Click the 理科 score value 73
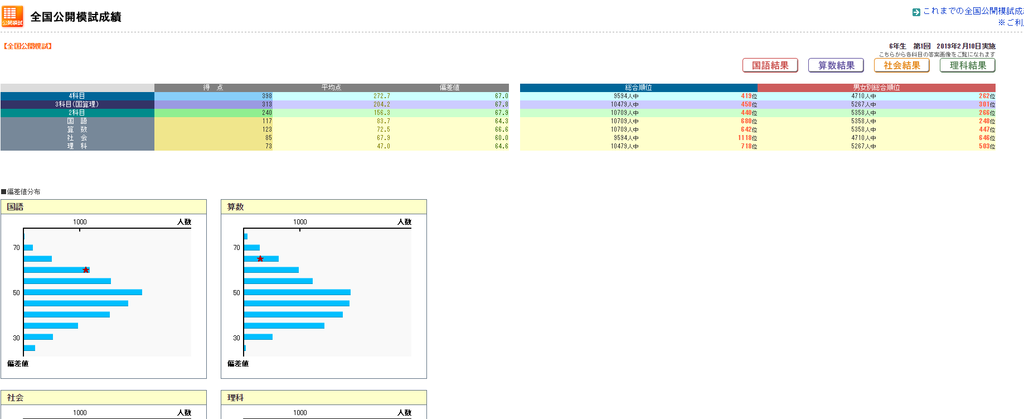This screenshot has width=1024, height=419. click(x=268, y=146)
